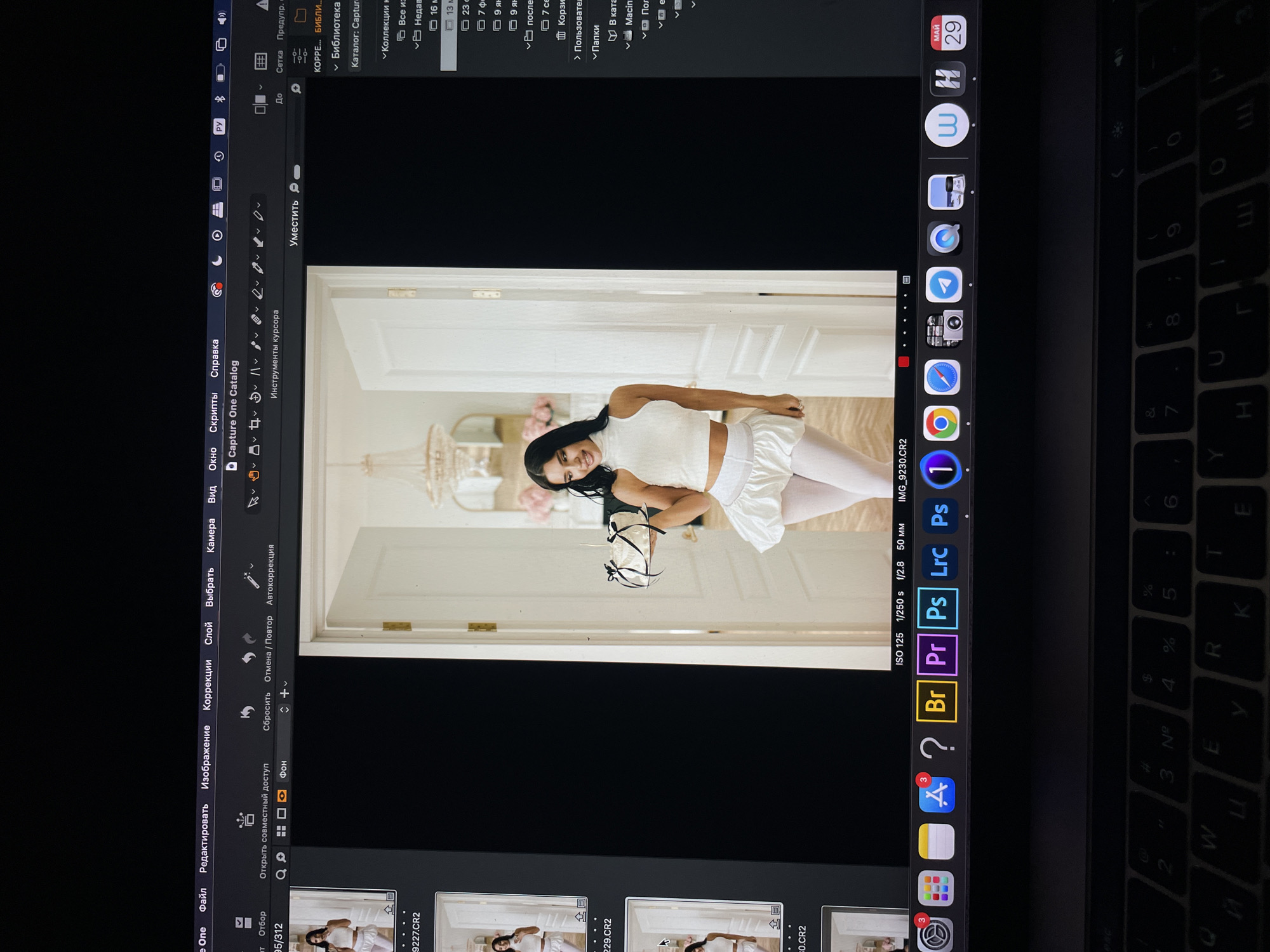
Task: Click Сбросить reset label
Action: pyautogui.click(x=267, y=711)
